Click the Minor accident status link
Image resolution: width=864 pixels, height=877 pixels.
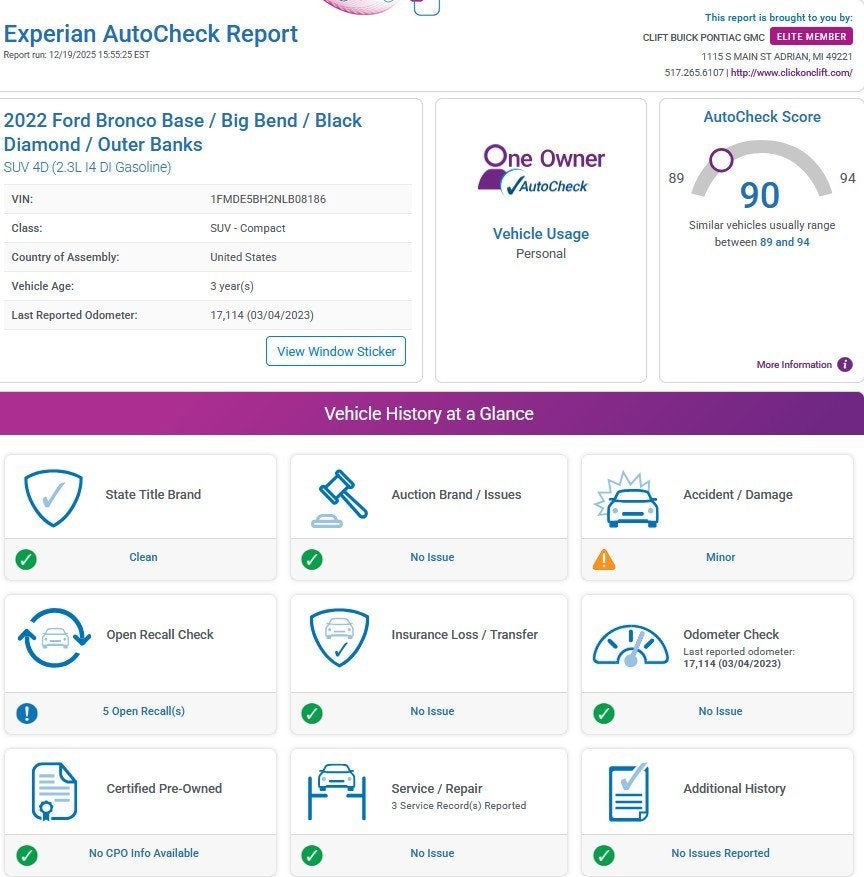[720, 558]
